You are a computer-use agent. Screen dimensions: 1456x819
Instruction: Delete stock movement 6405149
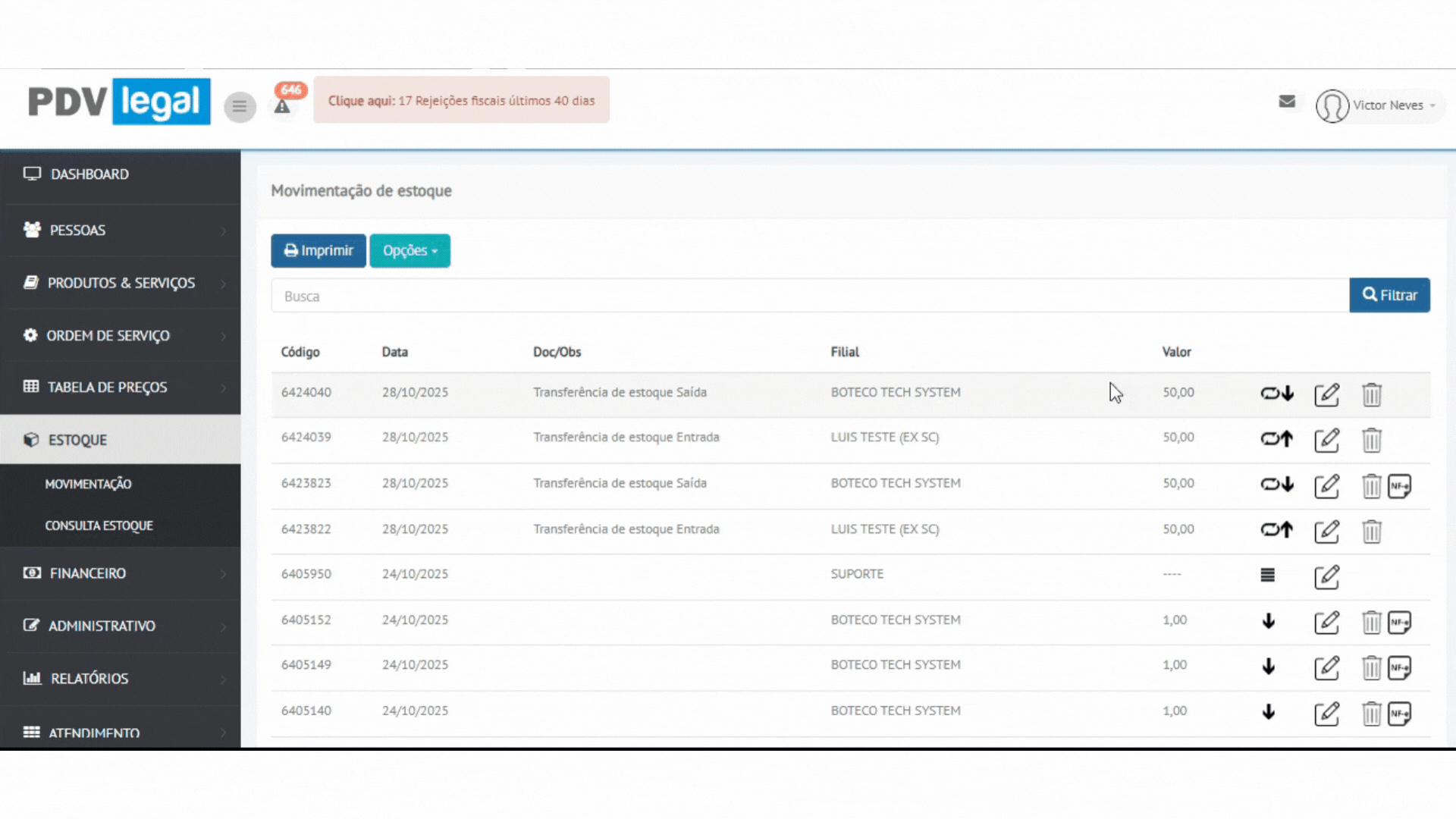point(1371,667)
